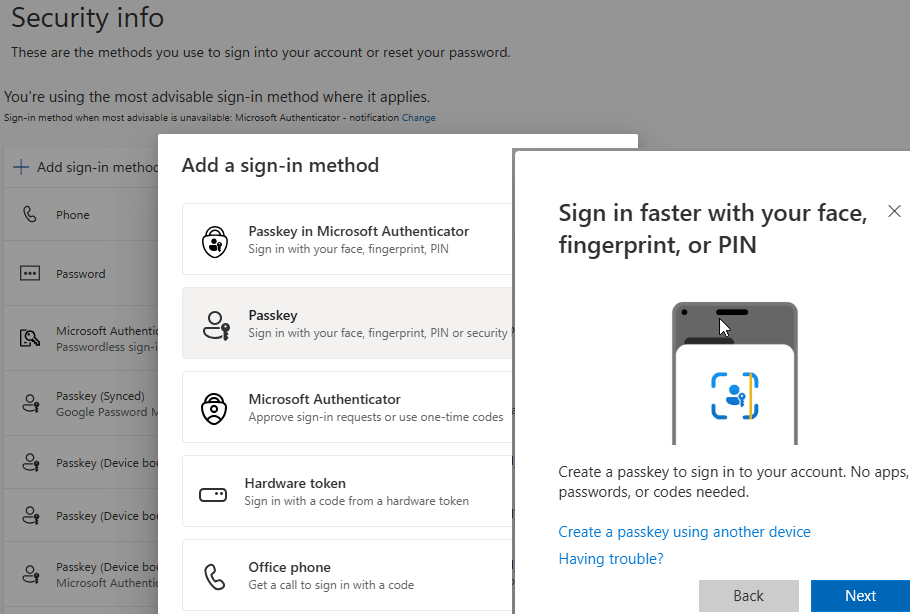
Task: Click the Passkey (Synced) person-key icon
Action: 30,403
